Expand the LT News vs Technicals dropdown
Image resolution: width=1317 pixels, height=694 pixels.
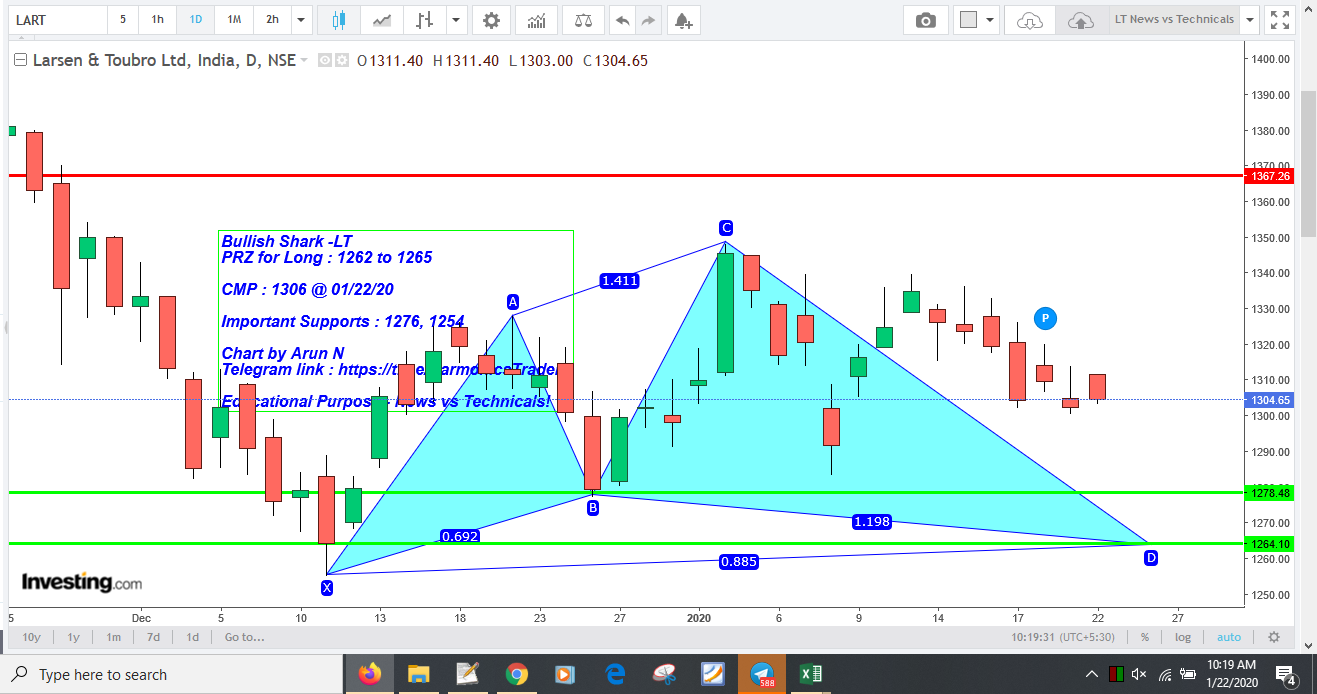click(x=1249, y=20)
